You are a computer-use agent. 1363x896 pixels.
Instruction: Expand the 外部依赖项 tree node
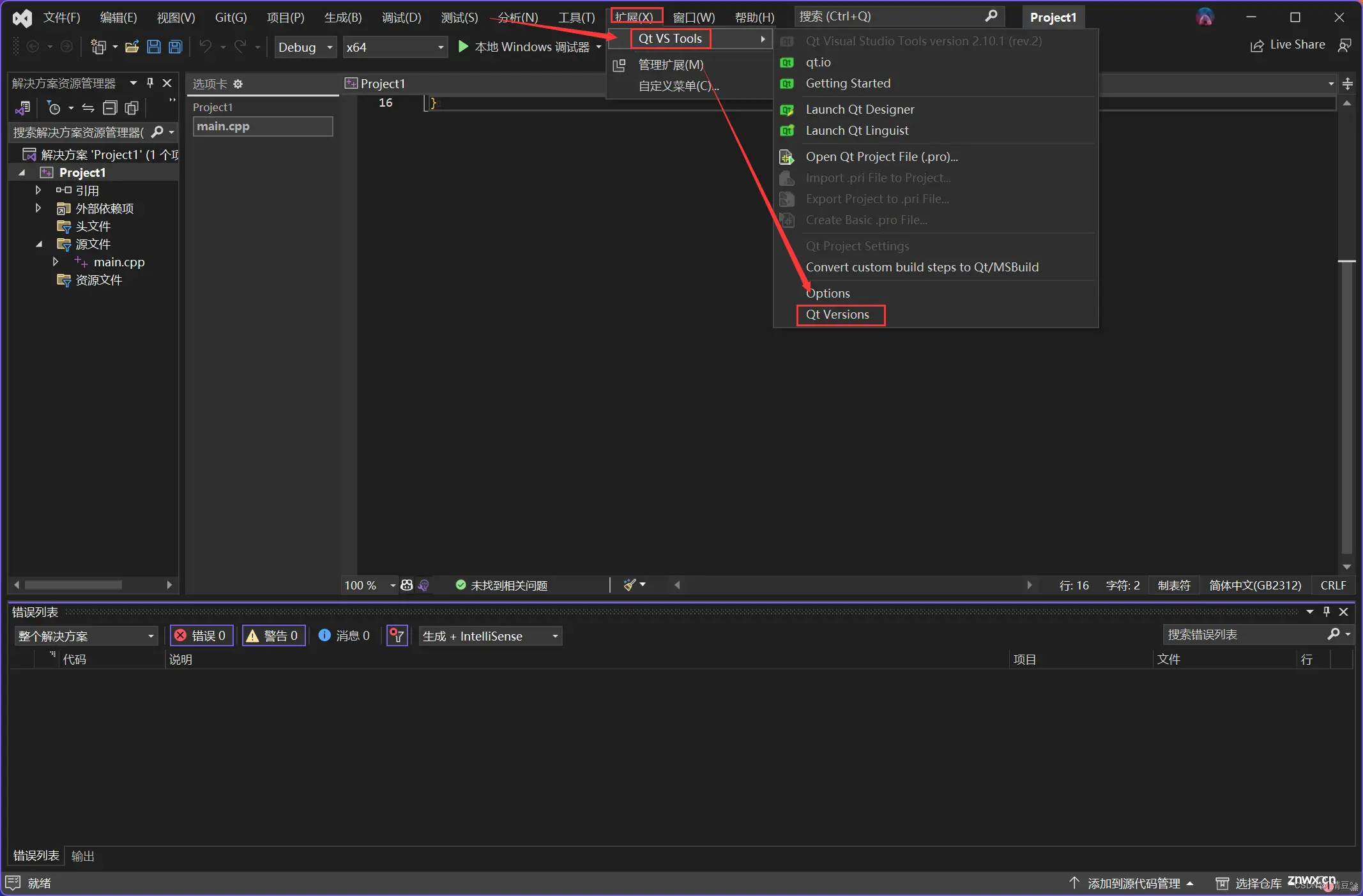(38, 208)
